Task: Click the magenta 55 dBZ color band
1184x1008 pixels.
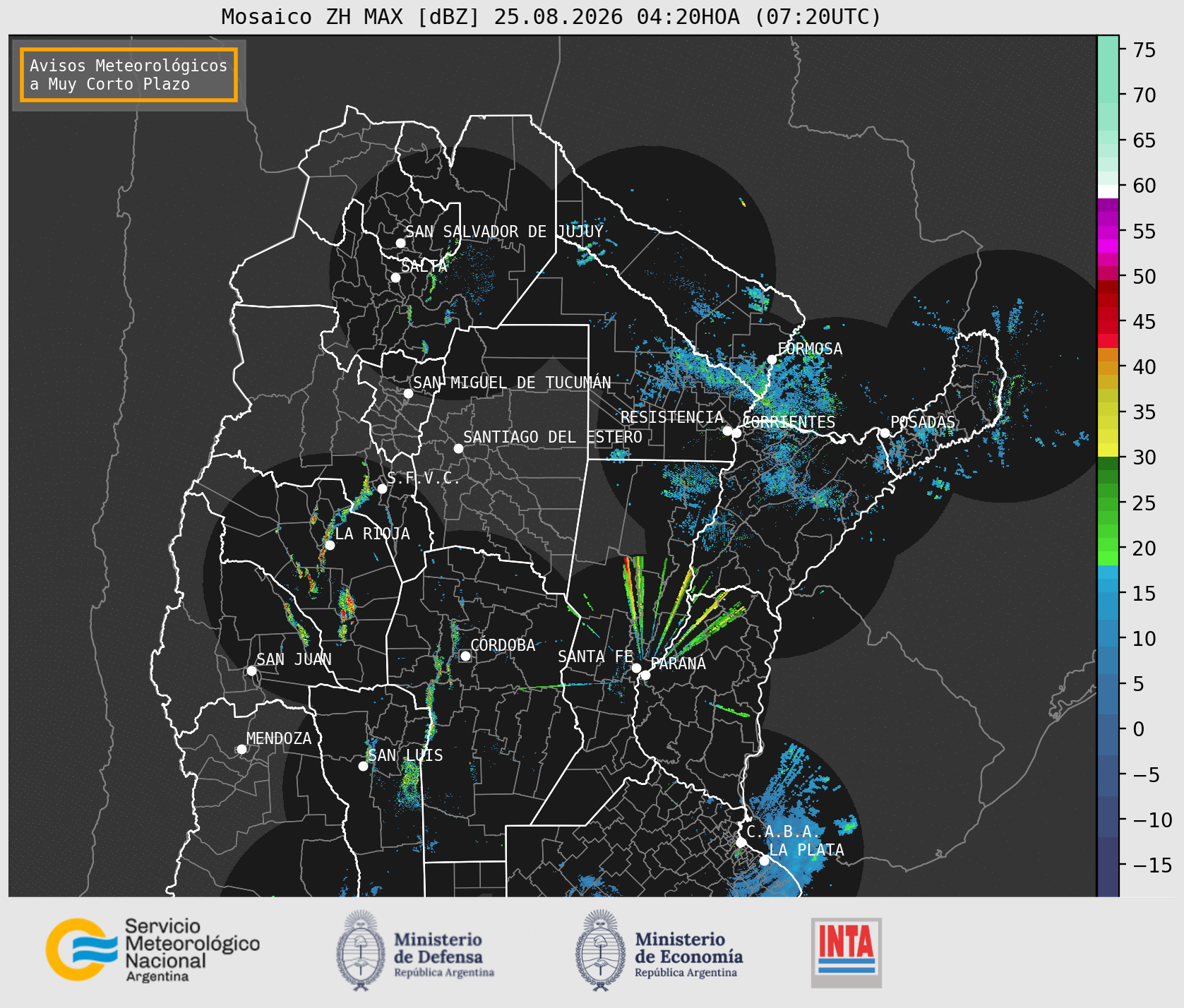Action: (x=1108, y=232)
